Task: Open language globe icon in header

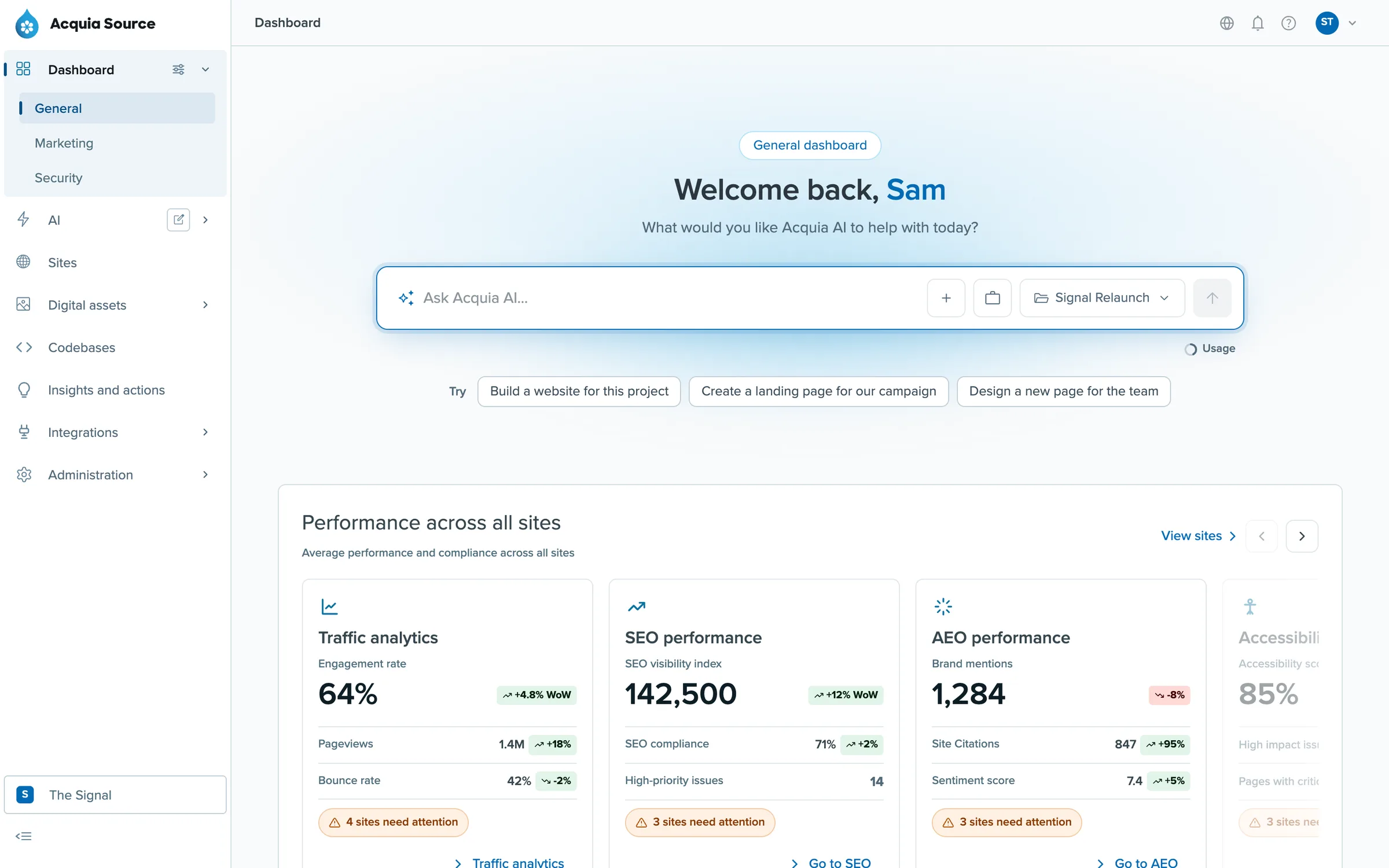Action: 1226,23
